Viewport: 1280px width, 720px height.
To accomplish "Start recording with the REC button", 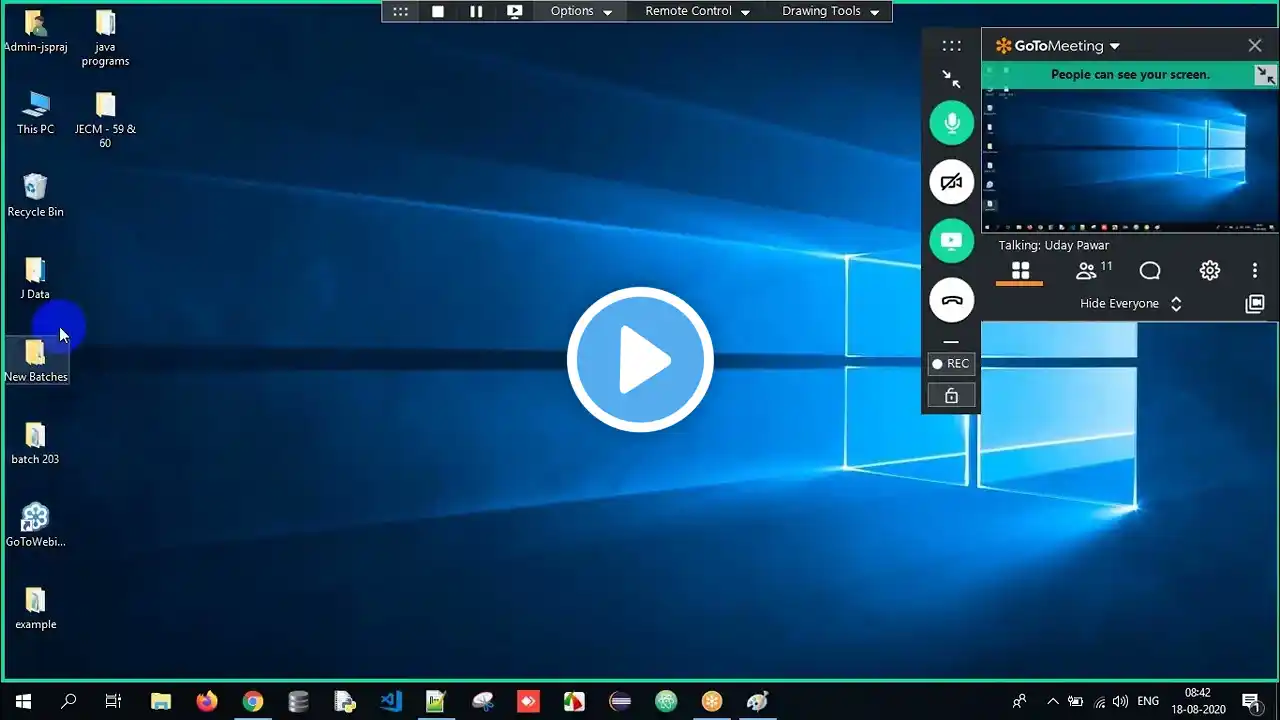I will tap(951, 364).
